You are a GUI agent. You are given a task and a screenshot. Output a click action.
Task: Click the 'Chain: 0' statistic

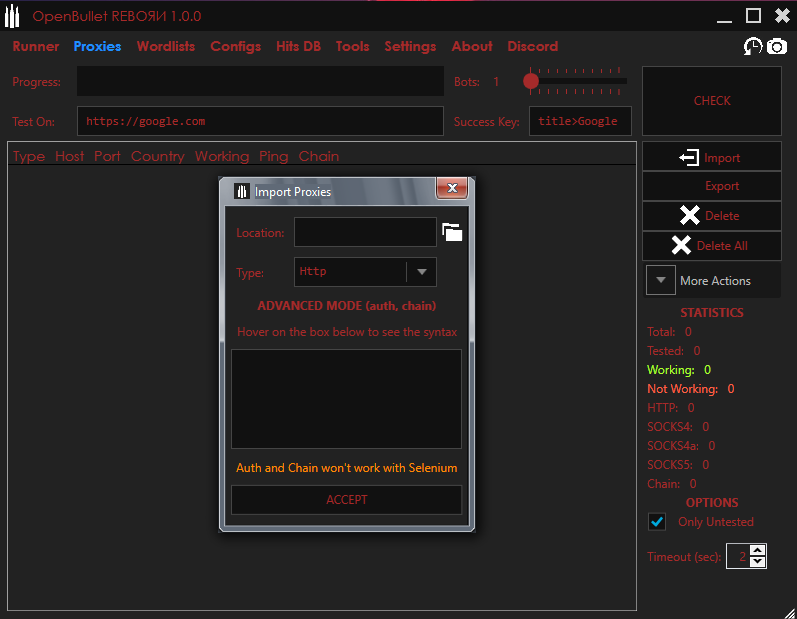point(672,483)
